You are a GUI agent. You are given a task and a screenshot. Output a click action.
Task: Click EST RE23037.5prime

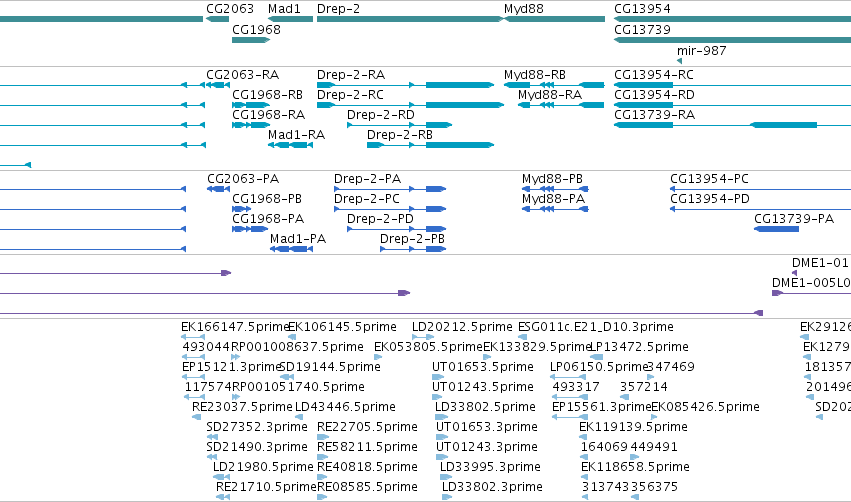click(242, 407)
